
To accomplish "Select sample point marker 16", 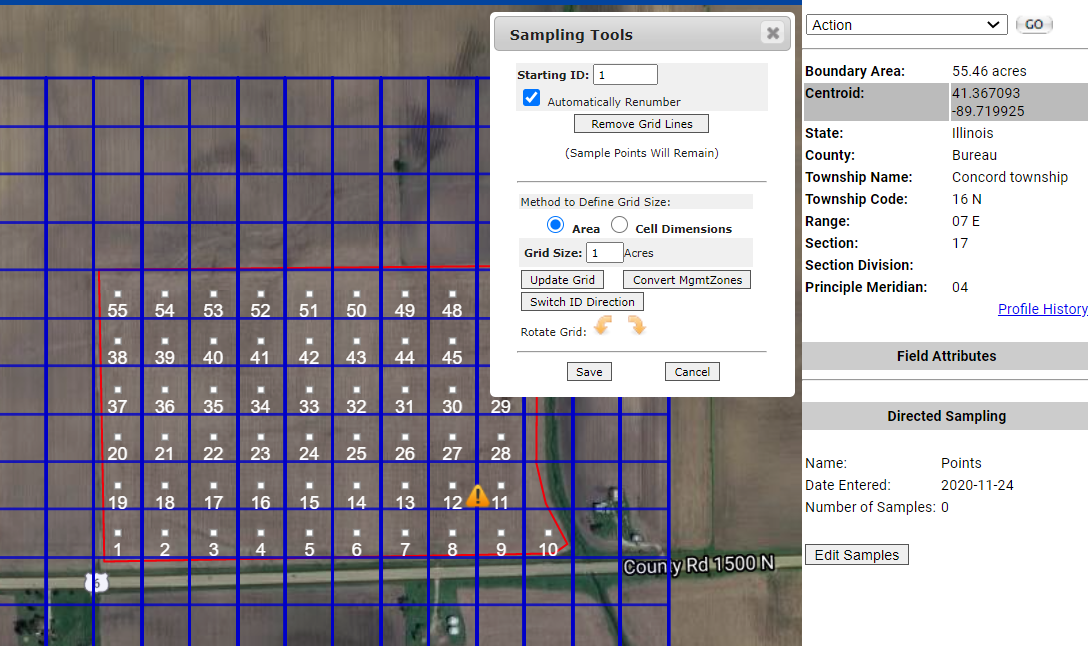I will [260, 485].
